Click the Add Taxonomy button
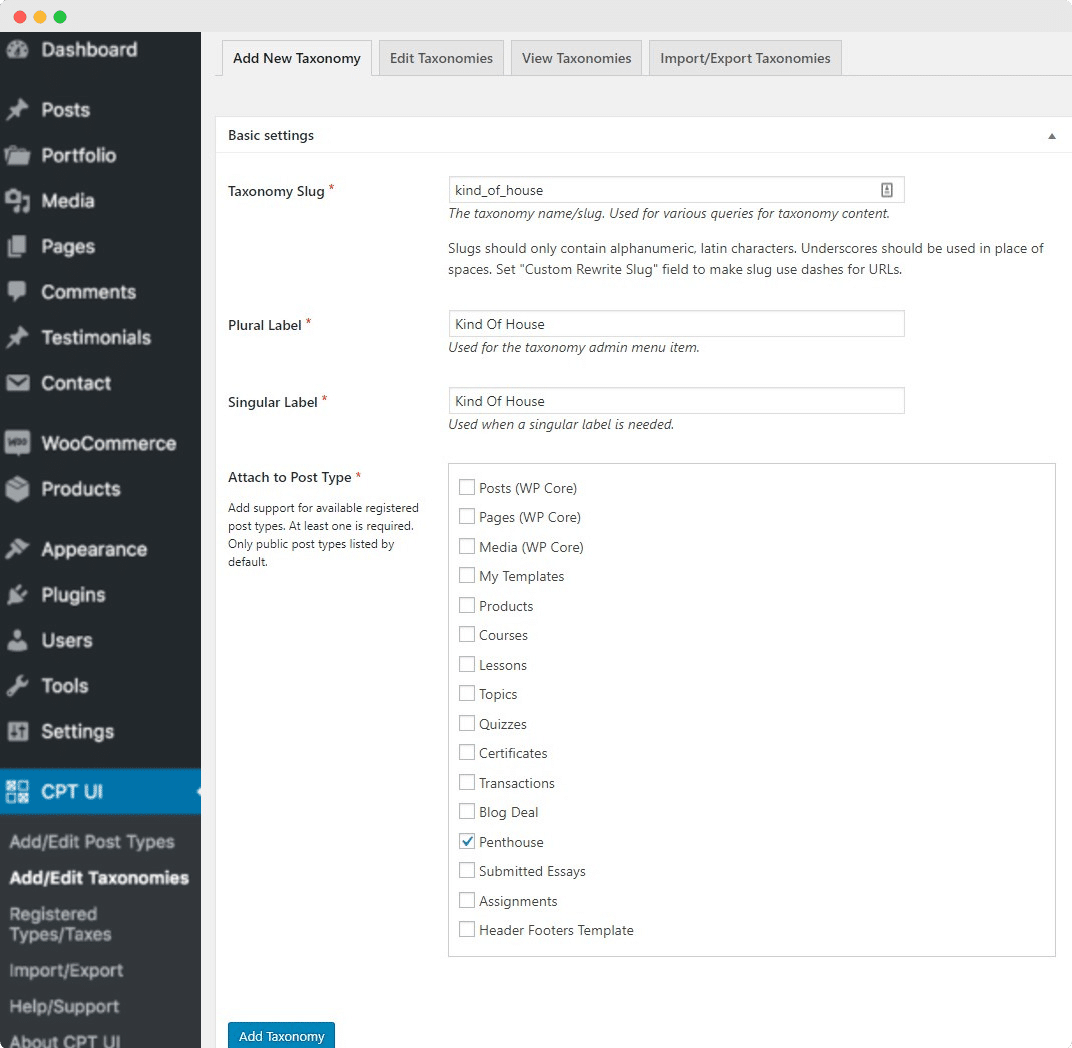1072x1048 pixels. tap(281, 1035)
